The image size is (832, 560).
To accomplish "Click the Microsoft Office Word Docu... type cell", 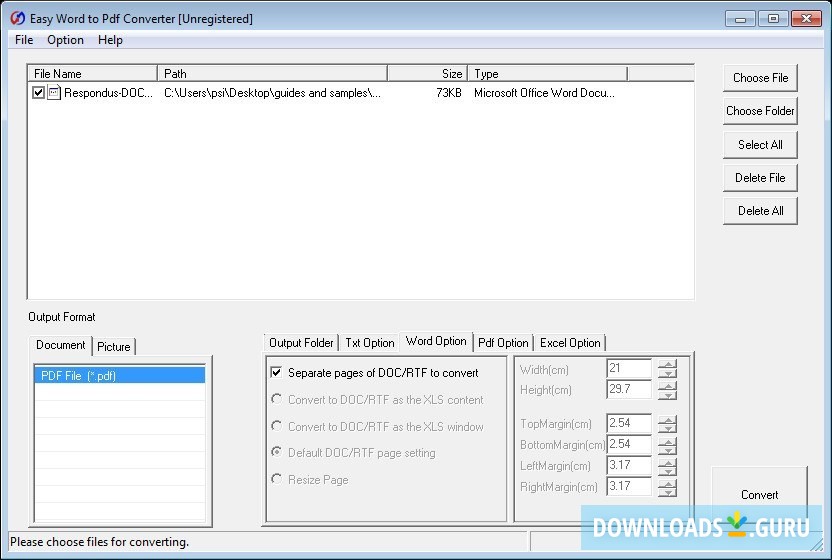I will 544,93.
